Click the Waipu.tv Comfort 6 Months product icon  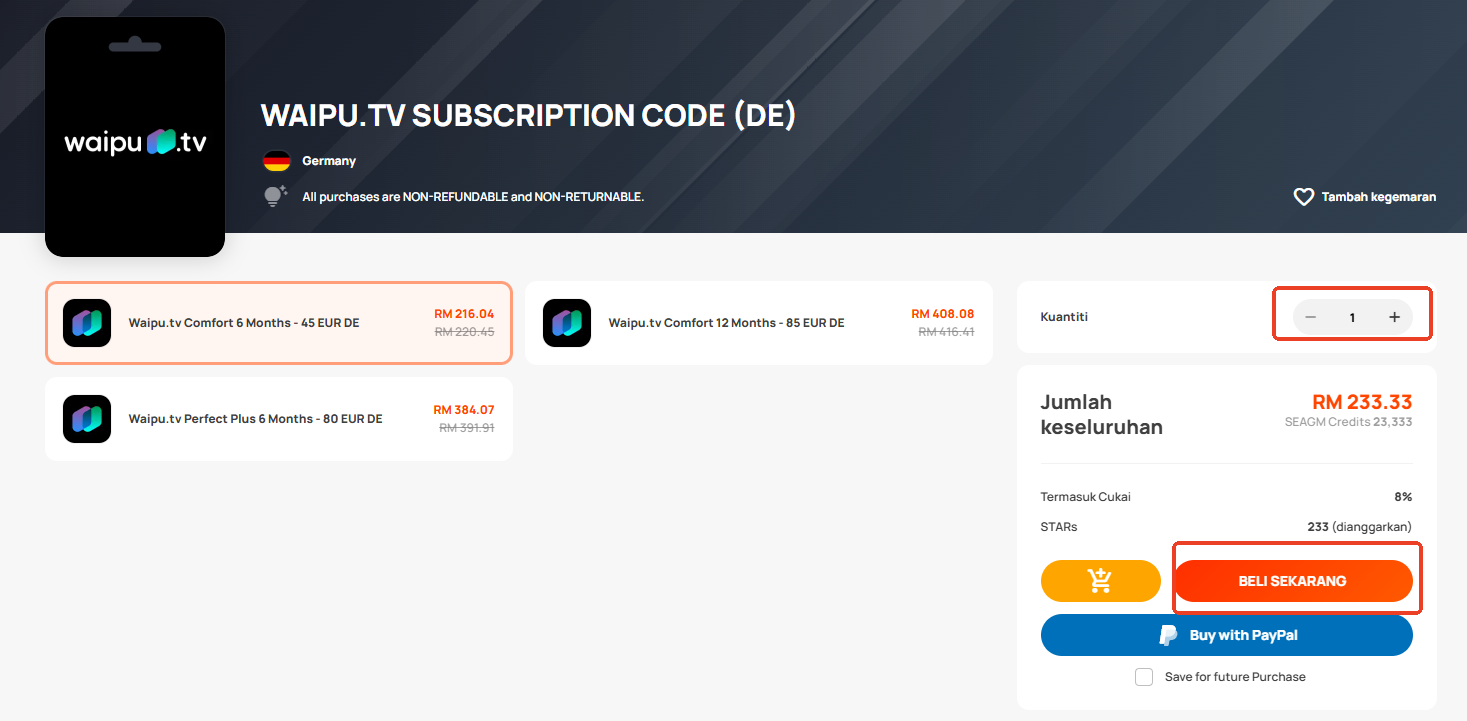(87, 323)
